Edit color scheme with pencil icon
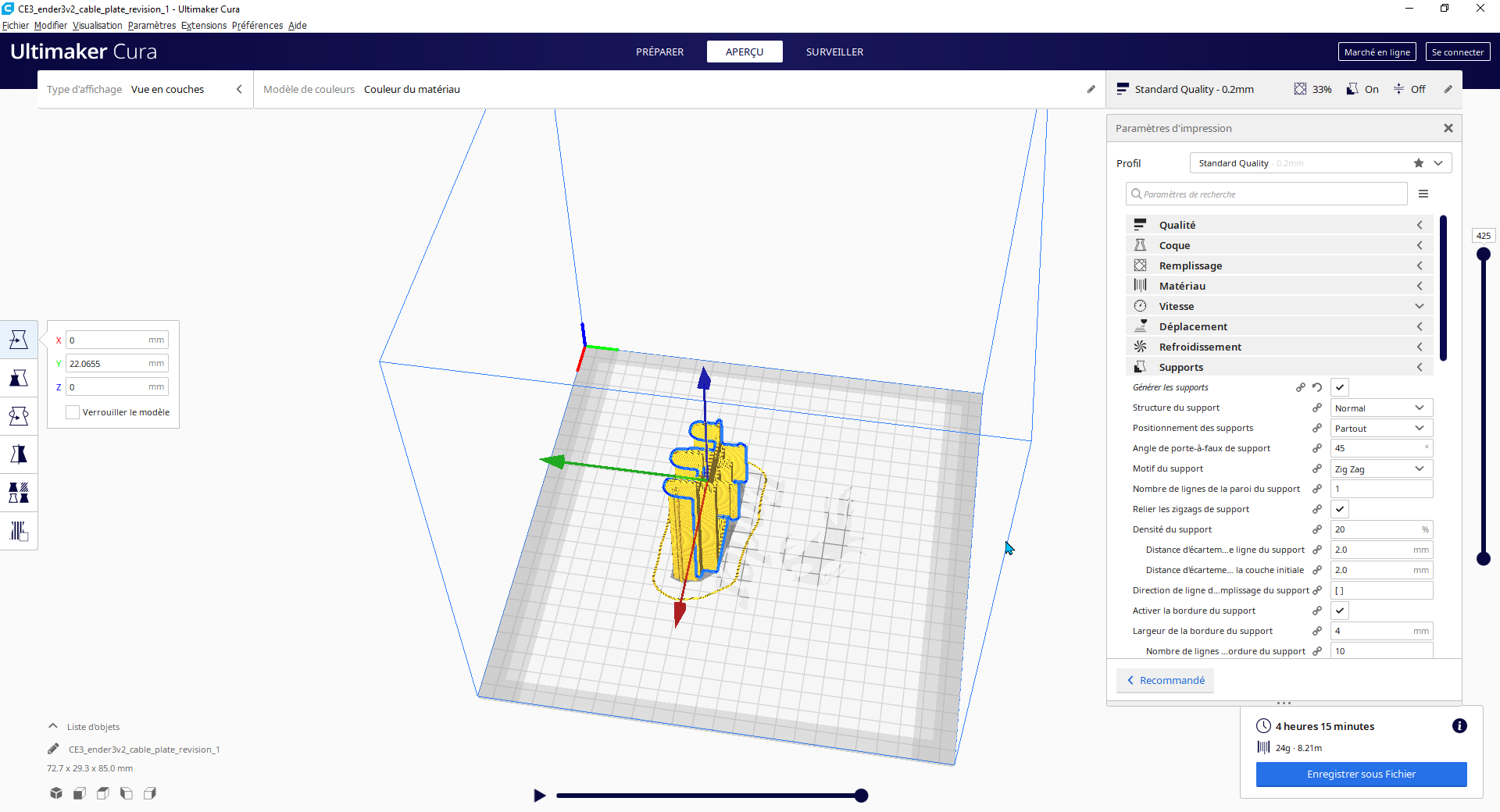 coord(1091,89)
